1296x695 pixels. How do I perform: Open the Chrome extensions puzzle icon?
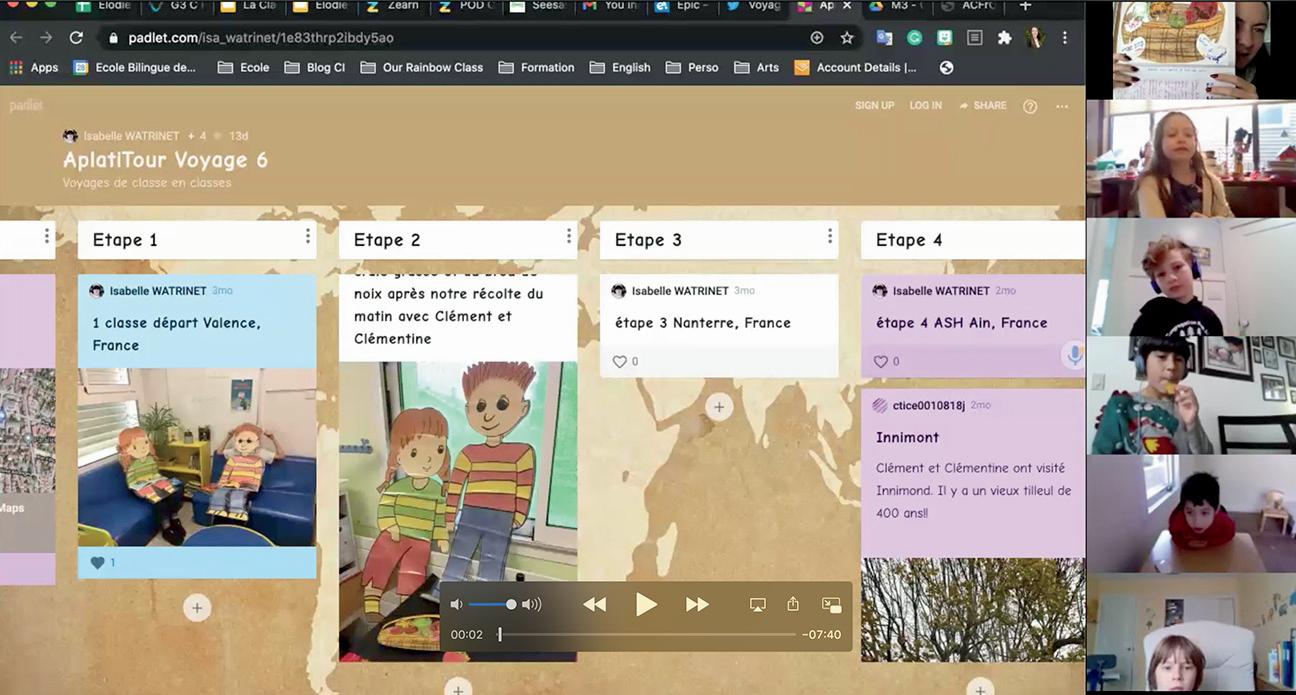tap(1004, 37)
